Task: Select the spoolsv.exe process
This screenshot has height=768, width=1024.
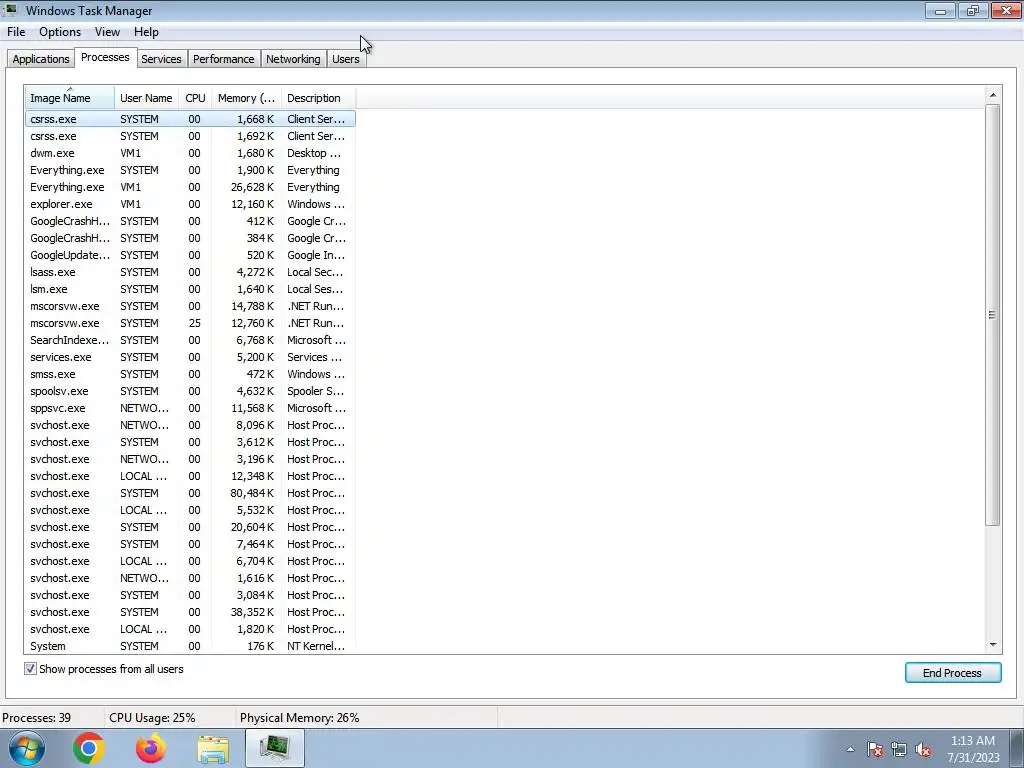Action: tap(190, 391)
